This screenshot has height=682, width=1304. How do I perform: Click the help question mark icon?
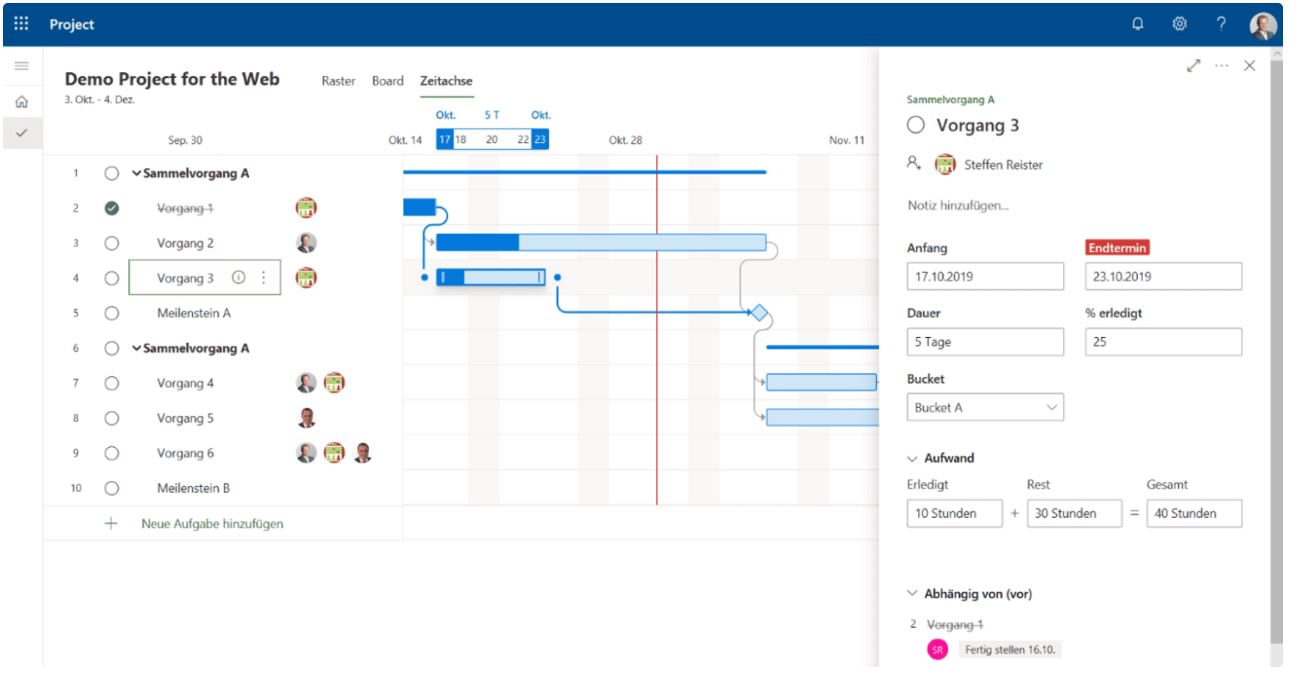pos(1221,24)
